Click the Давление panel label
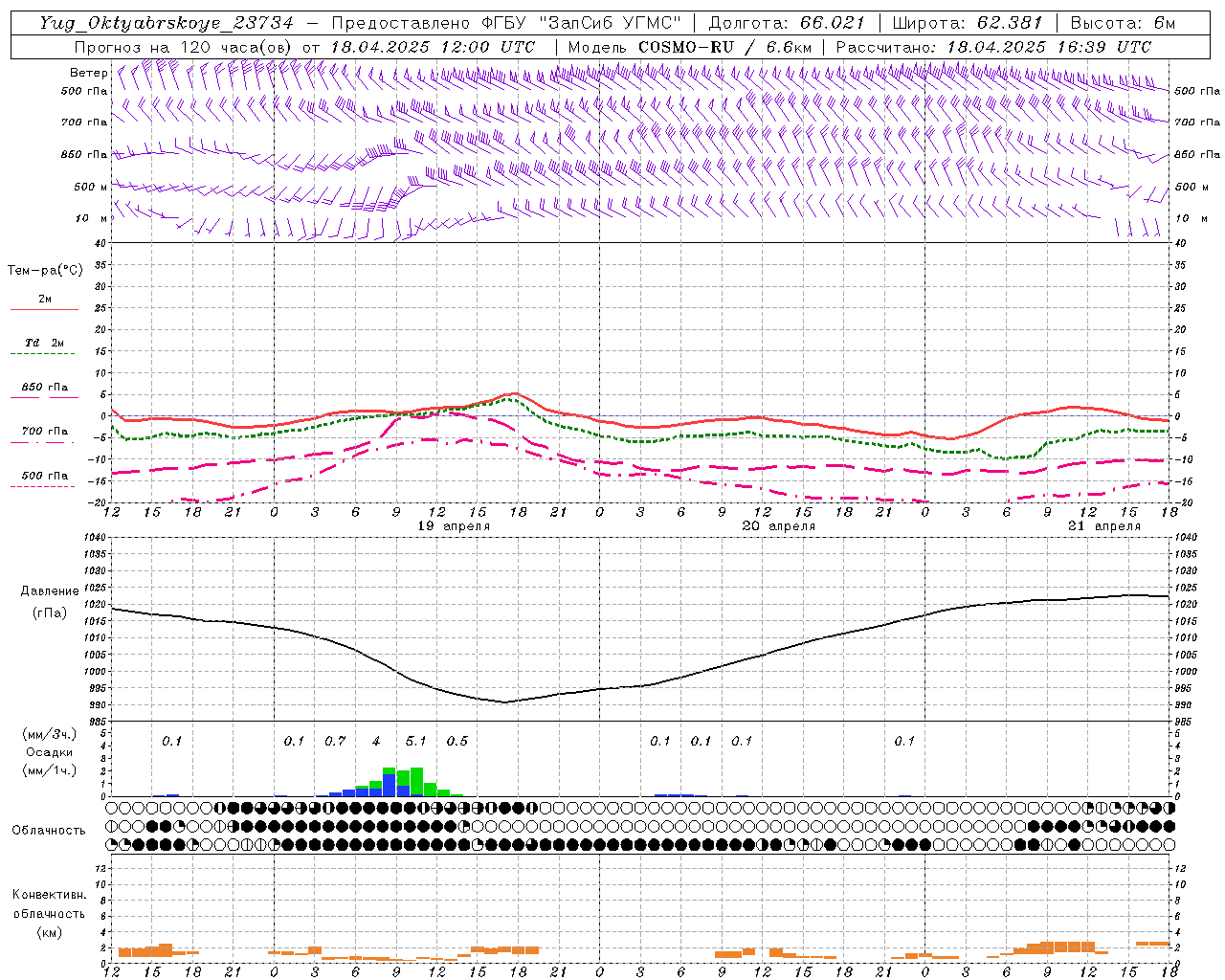This screenshot has width=1225, height=980. pos(50,591)
